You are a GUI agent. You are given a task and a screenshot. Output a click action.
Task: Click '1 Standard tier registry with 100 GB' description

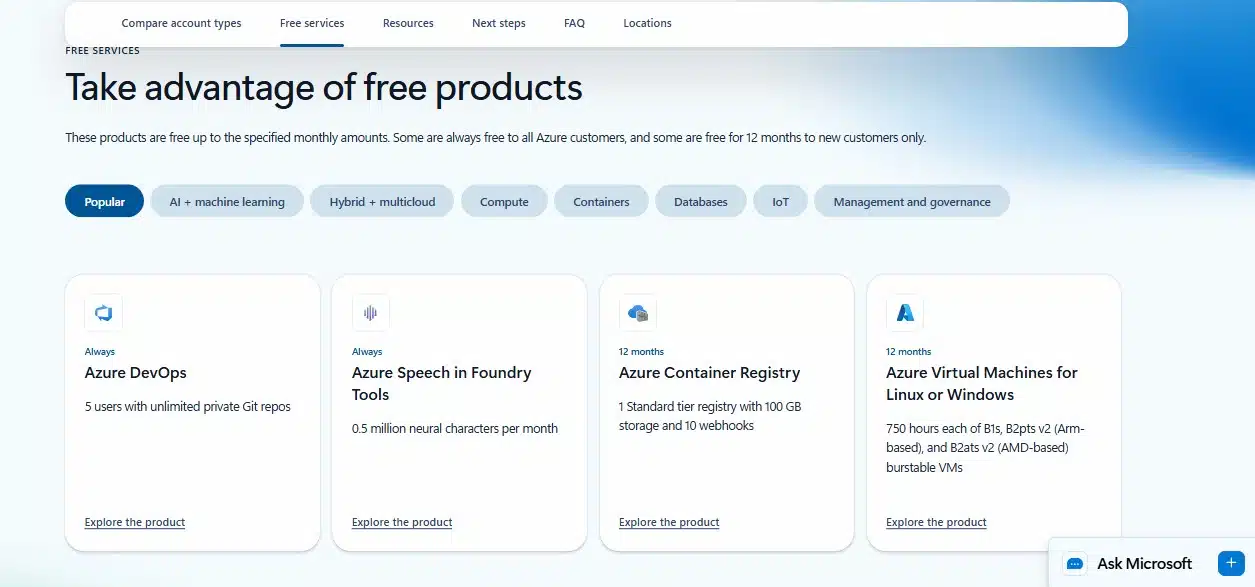pos(710,416)
